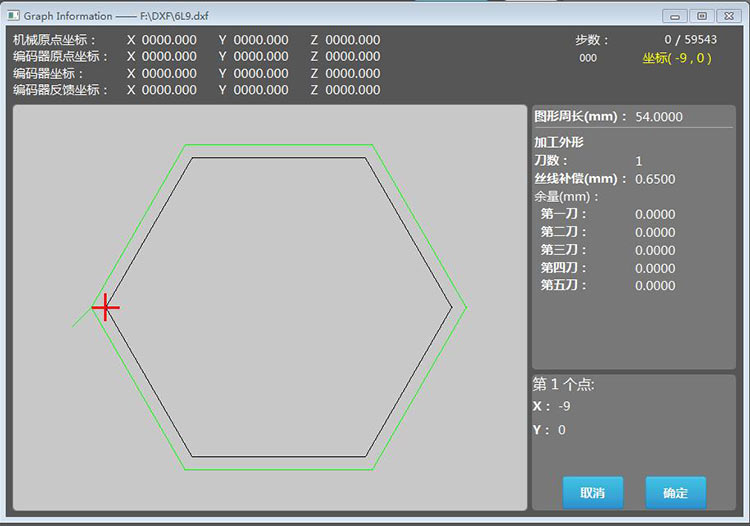Click the 第四刀 allowance value
The image size is (750, 526).
pos(655,268)
